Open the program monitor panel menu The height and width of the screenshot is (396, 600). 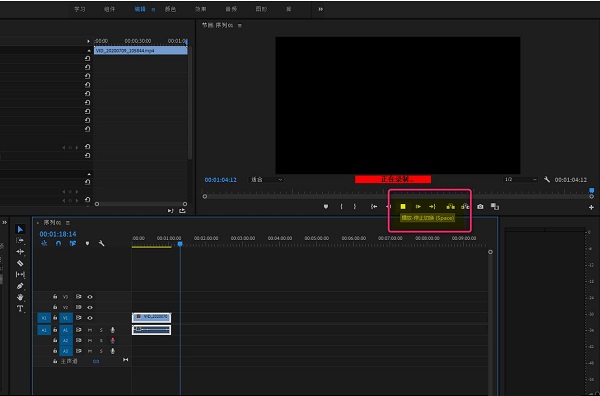coord(240,26)
